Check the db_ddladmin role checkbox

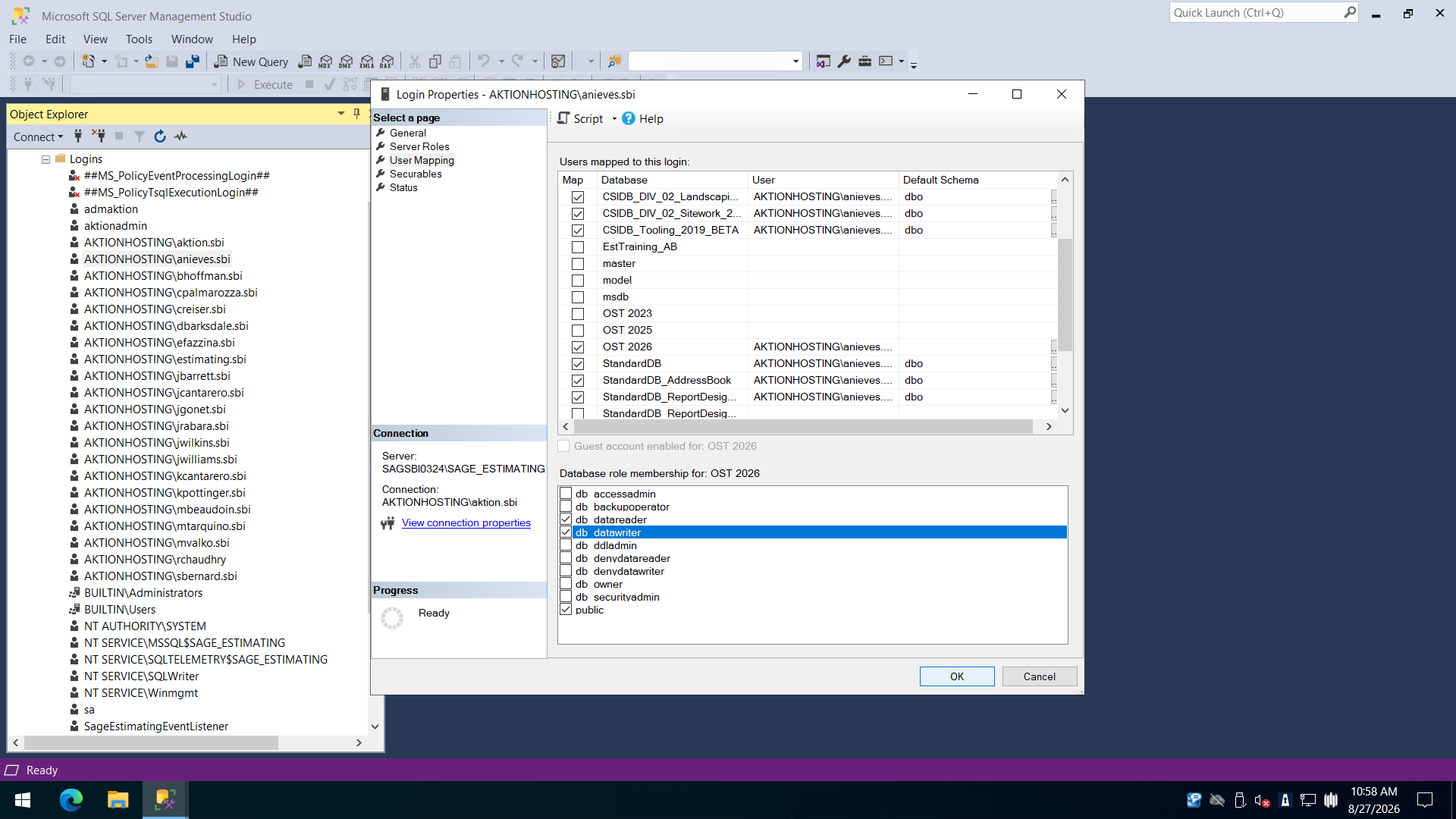[x=566, y=544]
